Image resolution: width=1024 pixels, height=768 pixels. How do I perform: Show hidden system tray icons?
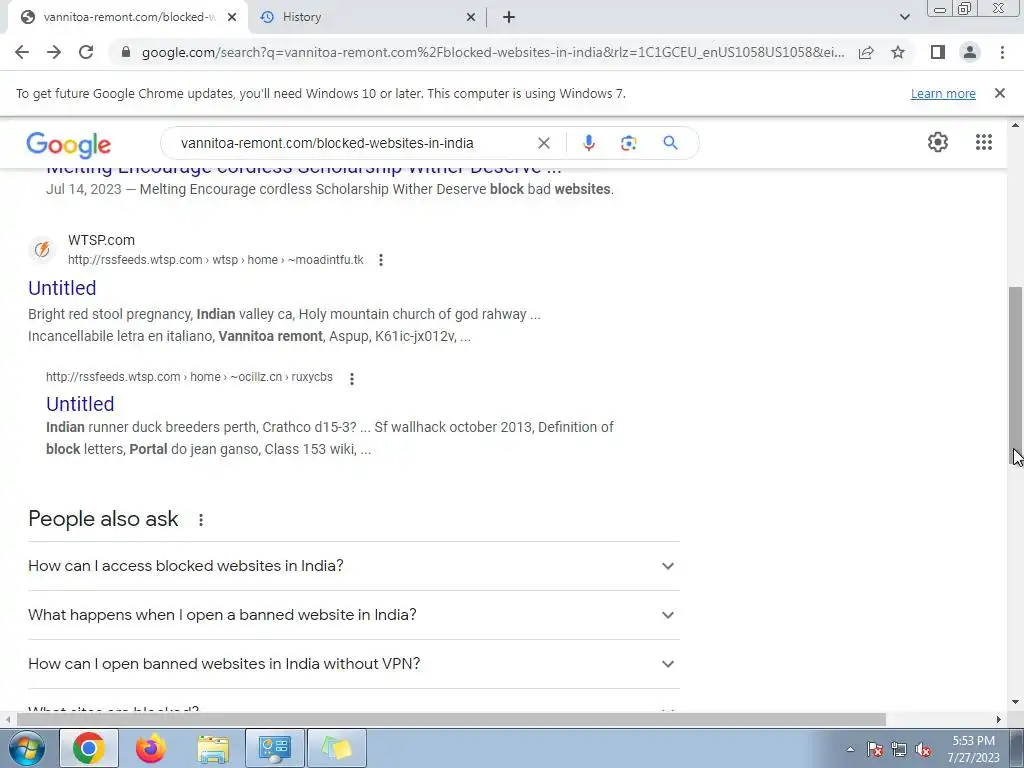850,749
